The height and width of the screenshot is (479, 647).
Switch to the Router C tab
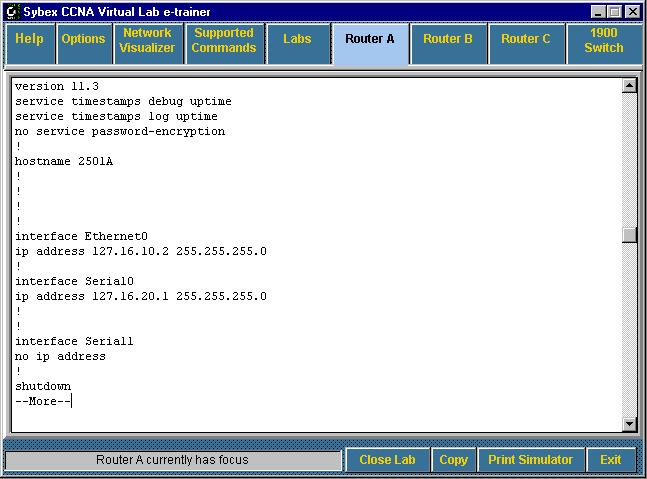[x=526, y=43]
